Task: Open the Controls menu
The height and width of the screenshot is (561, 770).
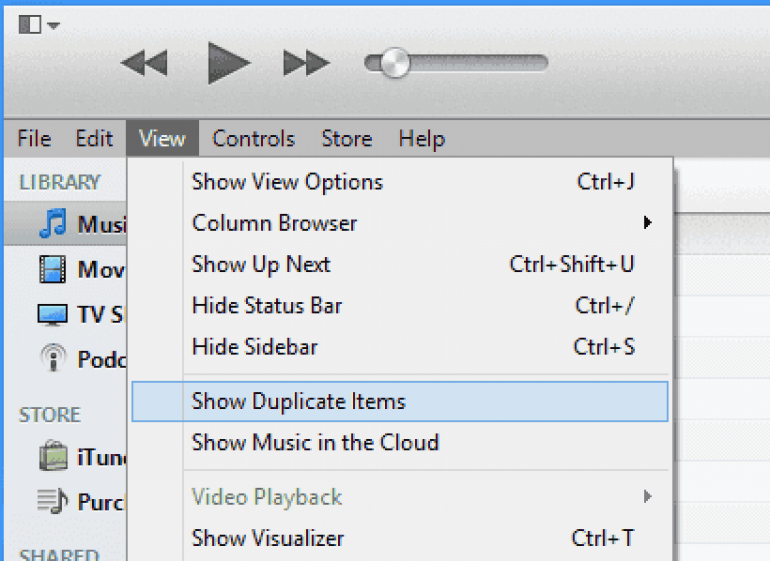Action: [253, 139]
